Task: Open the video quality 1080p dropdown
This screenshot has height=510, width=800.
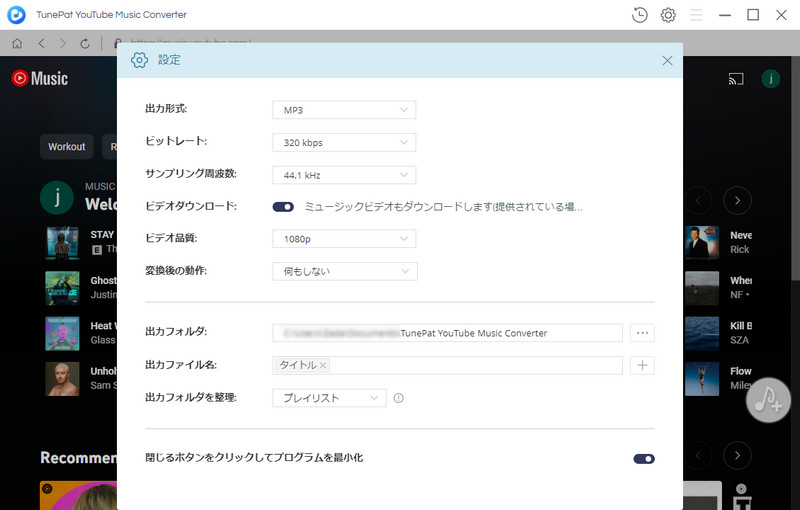Action: point(344,239)
